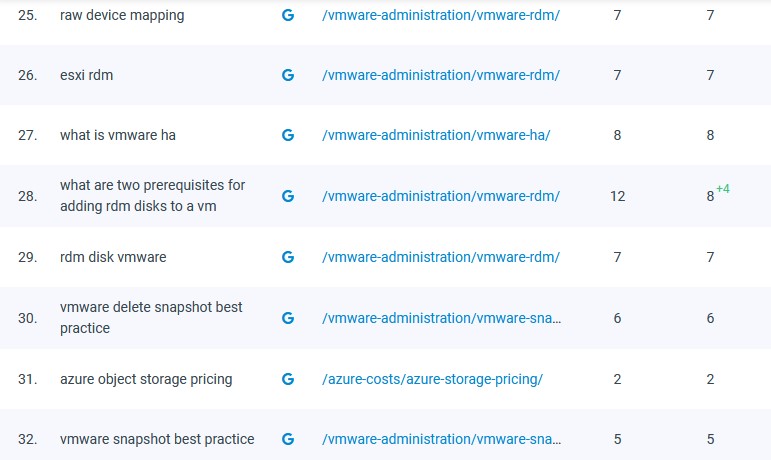Open truncated vmware-sna URL in row 30
This screenshot has height=460, width=771.
click(x=441, y=318)
